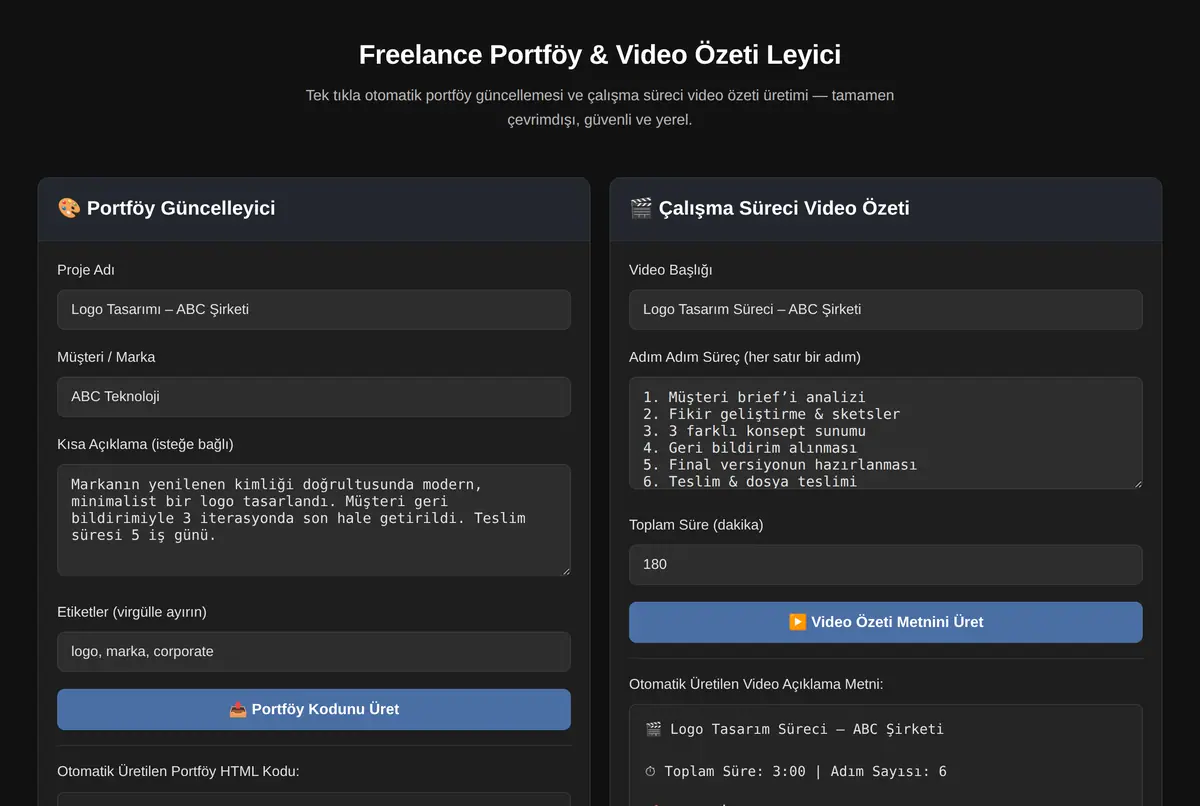Click the step line Müşteri brief'i analizi
The height and width of the screenshot is (806, 1200).
(x=754, y=397)
